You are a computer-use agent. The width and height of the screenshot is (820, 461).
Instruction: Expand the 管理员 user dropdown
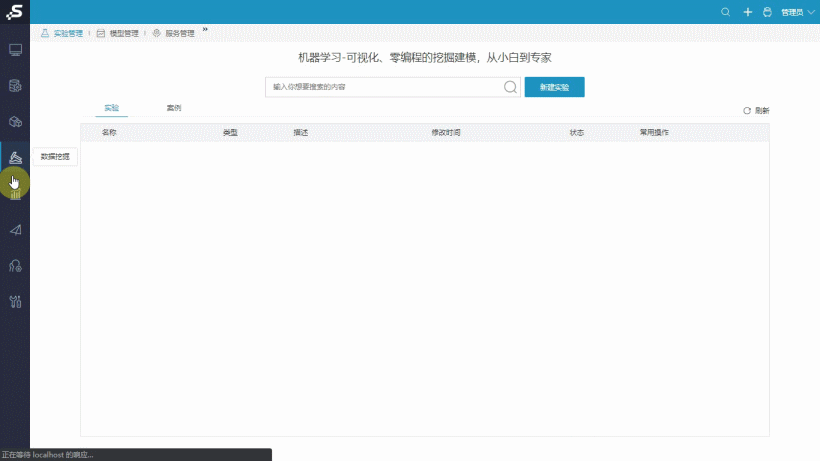pyautogui.click(x=797, y=12)
